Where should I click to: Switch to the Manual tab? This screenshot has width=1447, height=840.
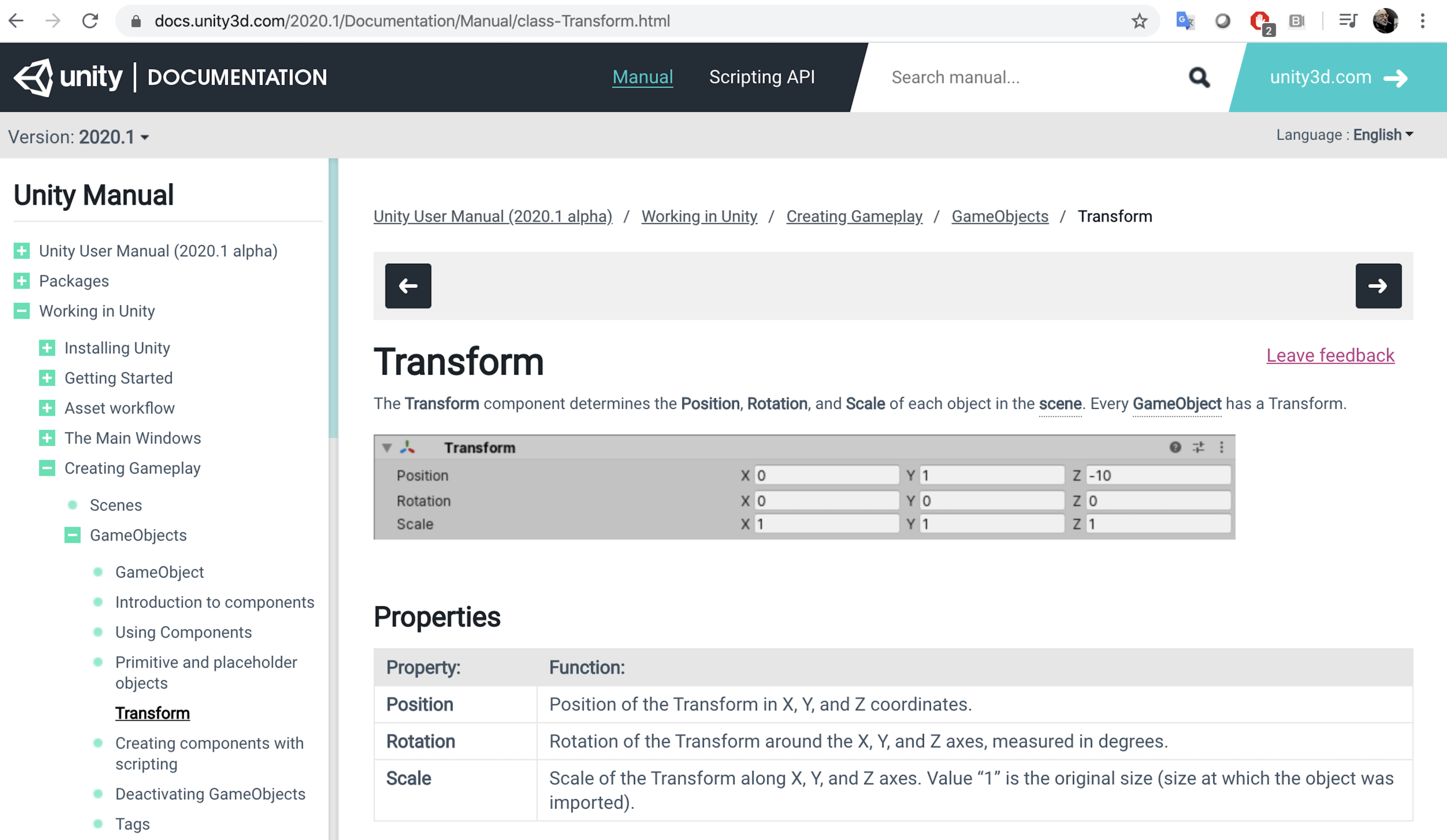(642, 77)
